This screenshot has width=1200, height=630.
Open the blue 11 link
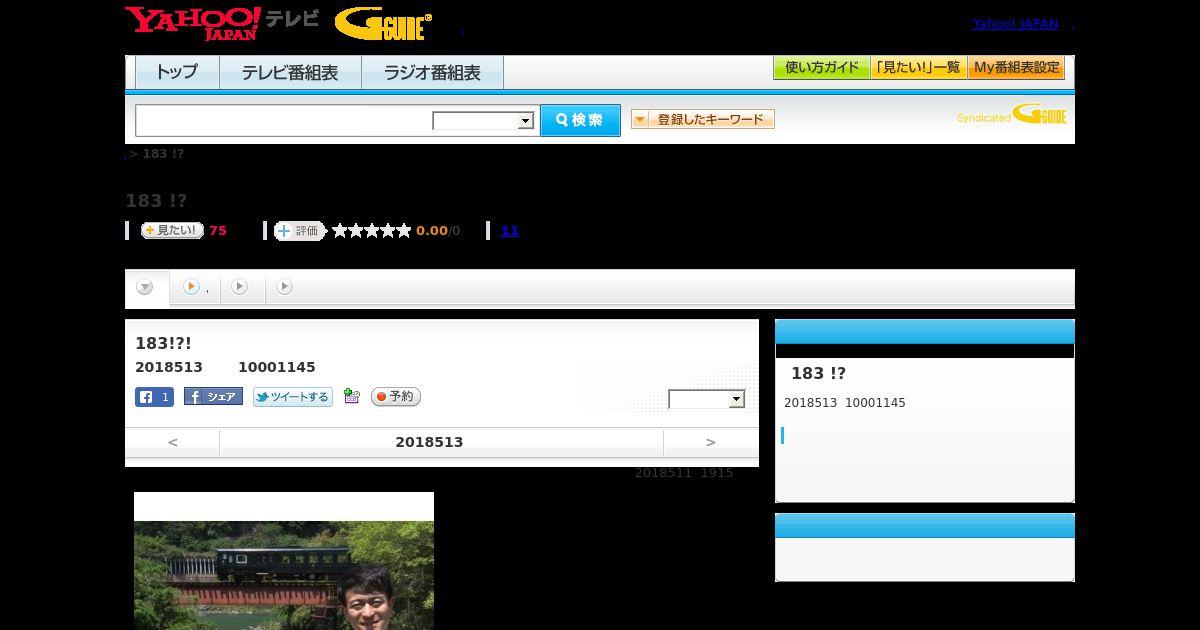coord(510,231)
